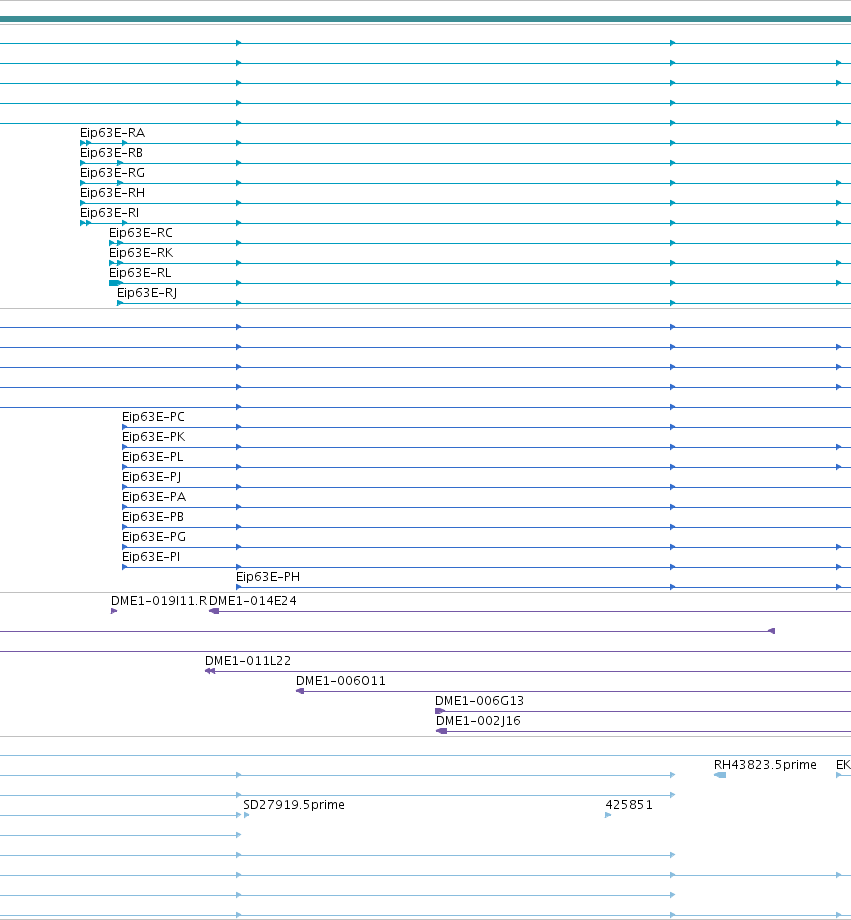
Task: Select the Eip63E-PI protein label
Action: tap(151, 556)
